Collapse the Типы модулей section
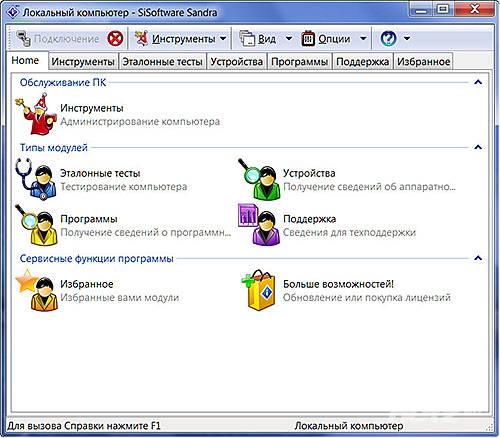The height and width of the screenshot is (438, 500). (x=478, y=147)
